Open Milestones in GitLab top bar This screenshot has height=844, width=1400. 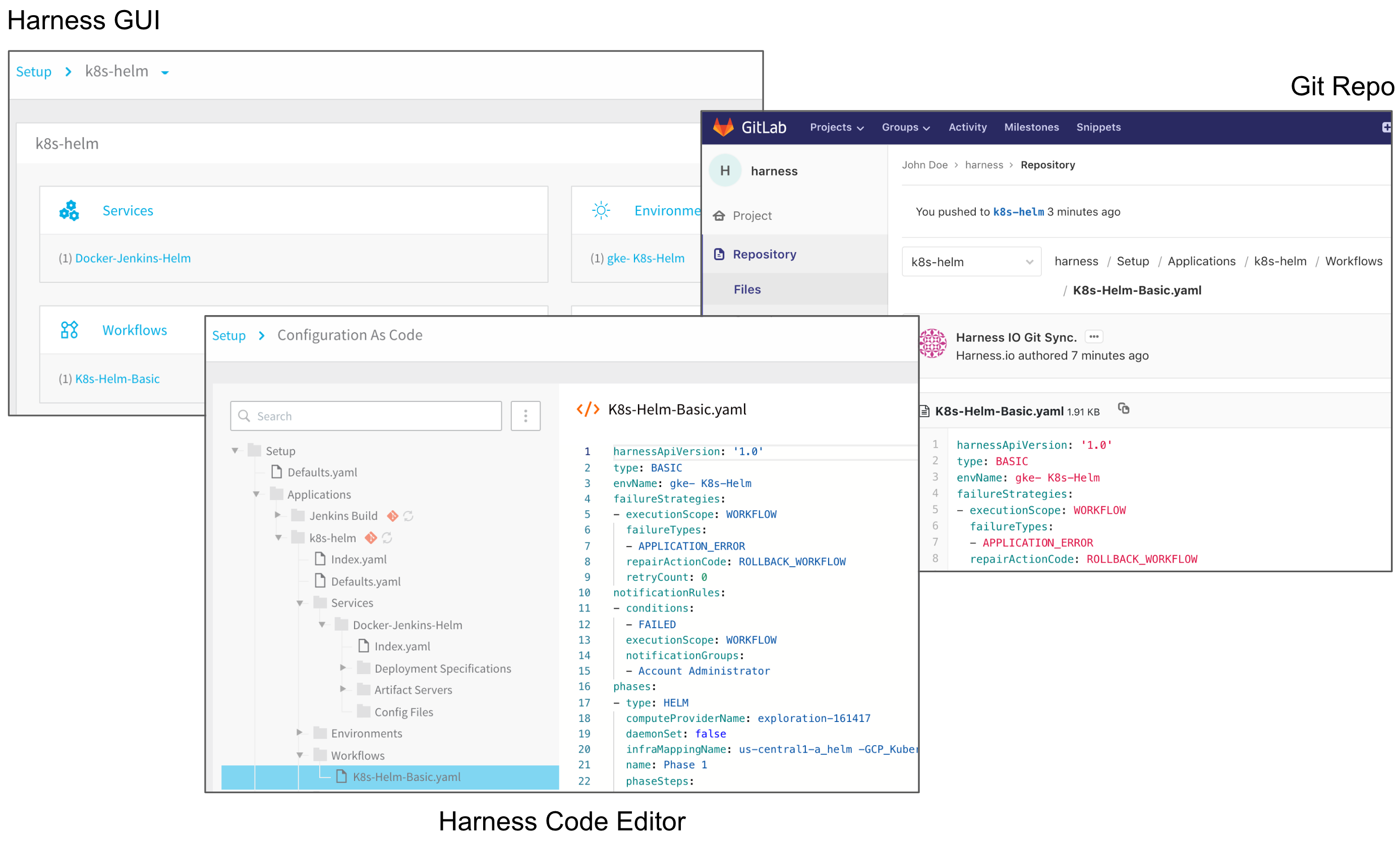[1031, 127]
